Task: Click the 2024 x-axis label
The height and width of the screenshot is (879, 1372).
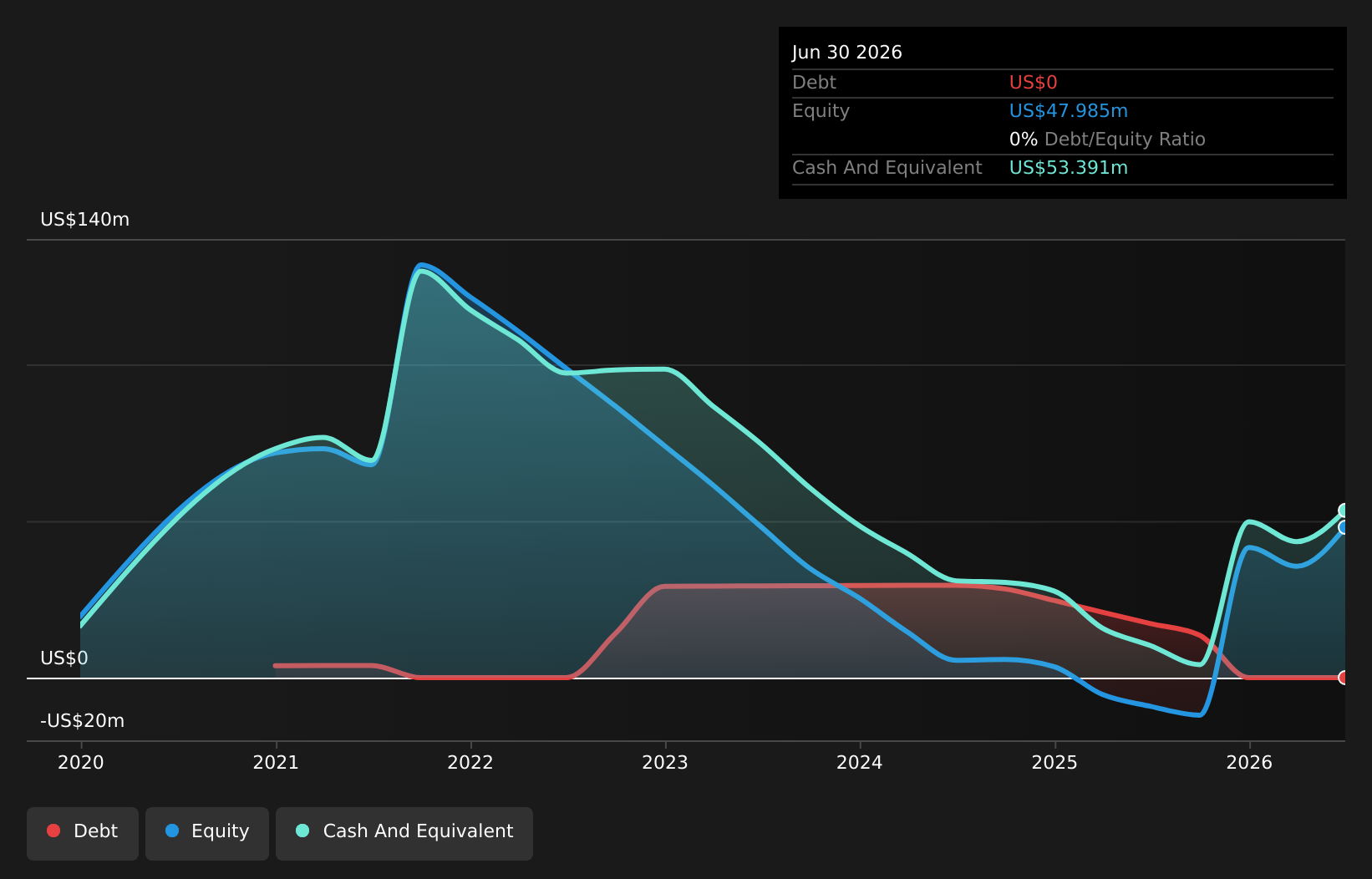Action: (860, 762)
